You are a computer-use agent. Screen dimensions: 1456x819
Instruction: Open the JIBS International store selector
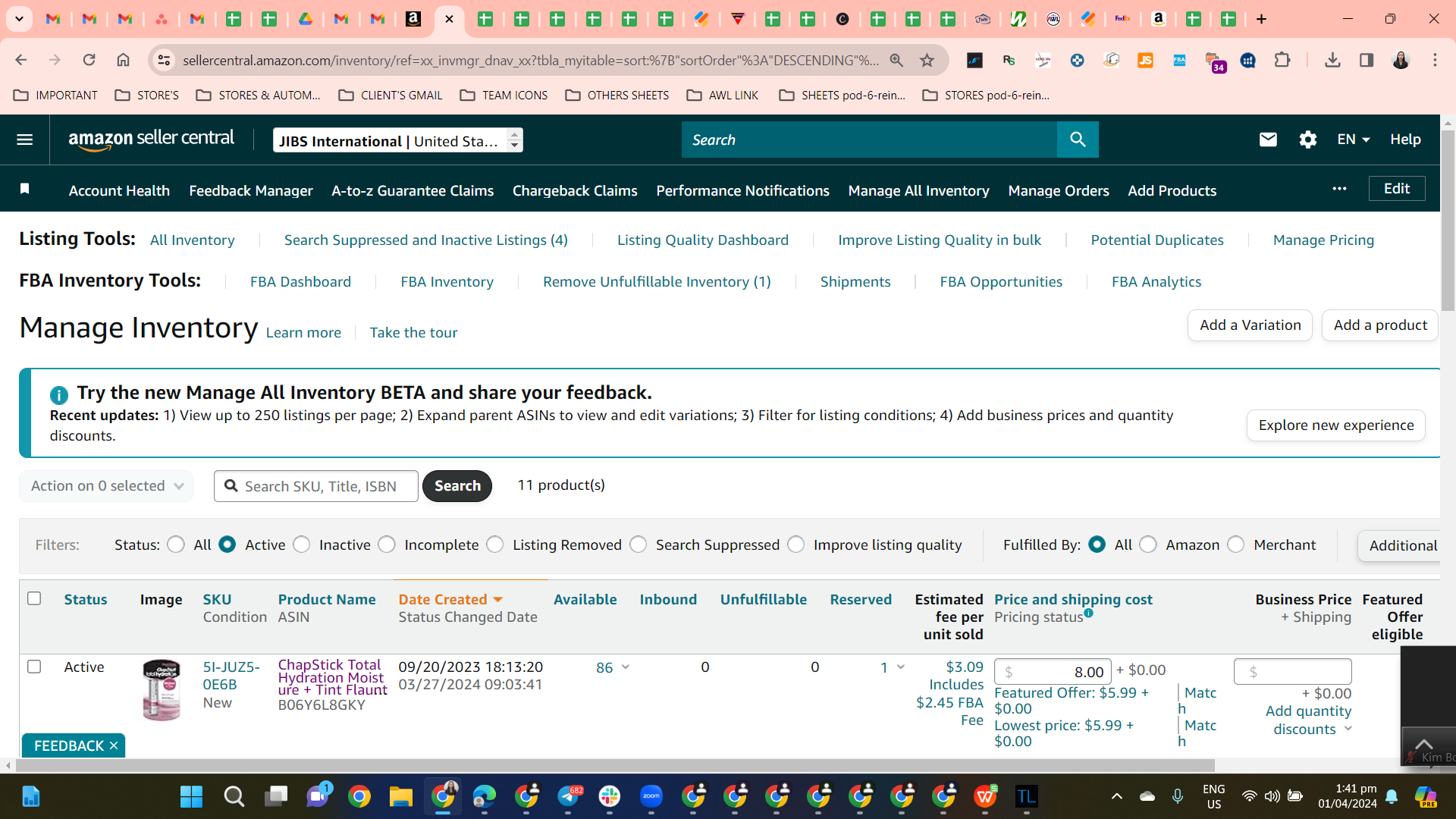[398, 140]
